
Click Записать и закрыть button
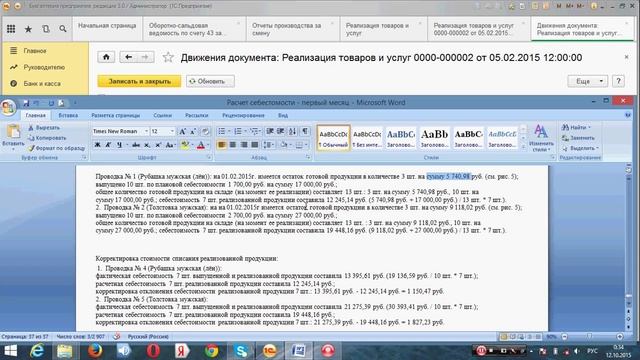pos(139,81)
